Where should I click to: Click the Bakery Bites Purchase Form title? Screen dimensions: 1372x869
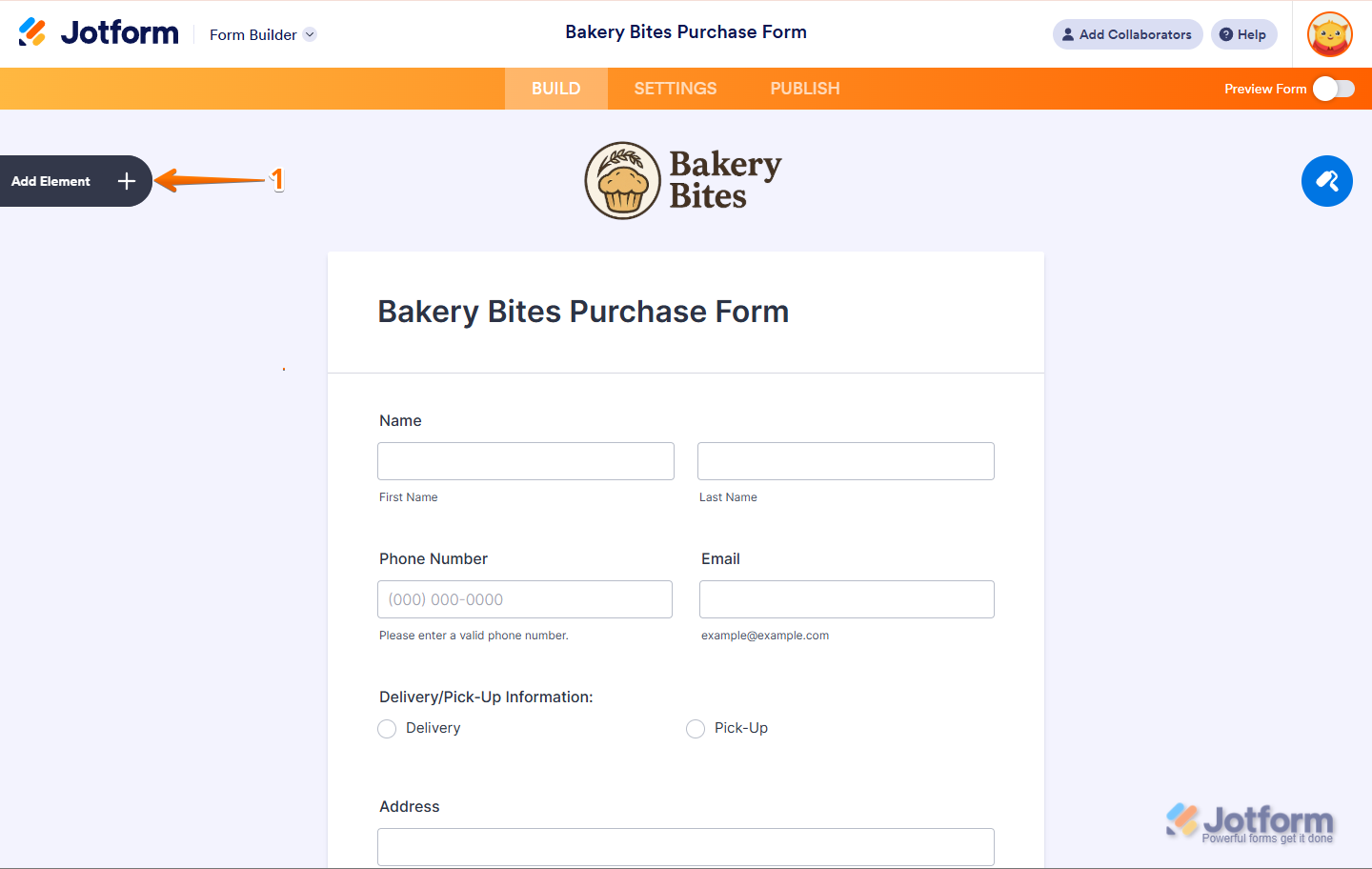pos(583,312)
